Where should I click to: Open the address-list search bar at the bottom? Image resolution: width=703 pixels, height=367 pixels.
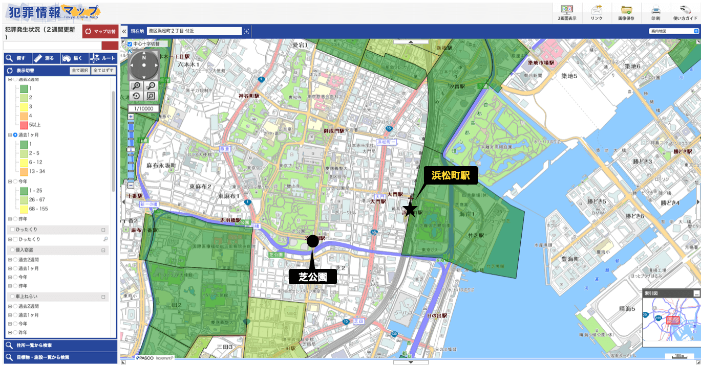[x=61, y=345]
